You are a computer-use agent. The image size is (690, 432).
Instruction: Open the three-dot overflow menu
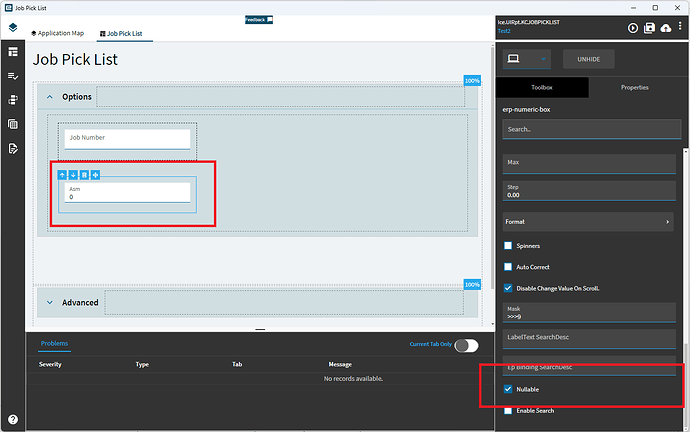point(680,26)
